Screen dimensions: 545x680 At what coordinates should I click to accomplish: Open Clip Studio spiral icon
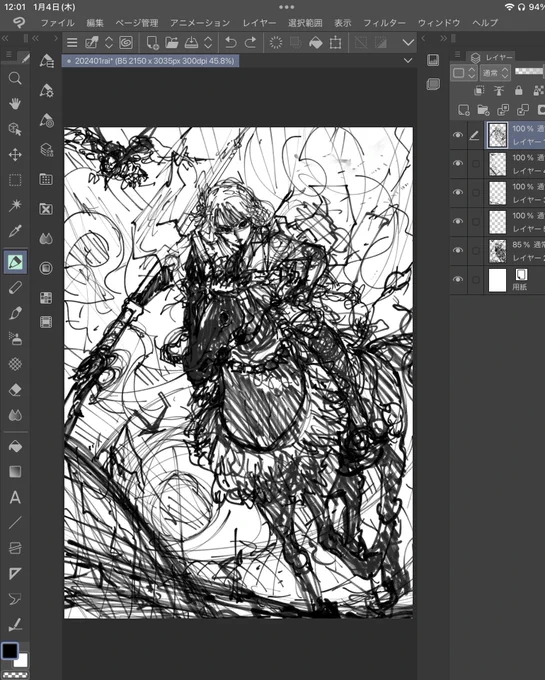126,42
